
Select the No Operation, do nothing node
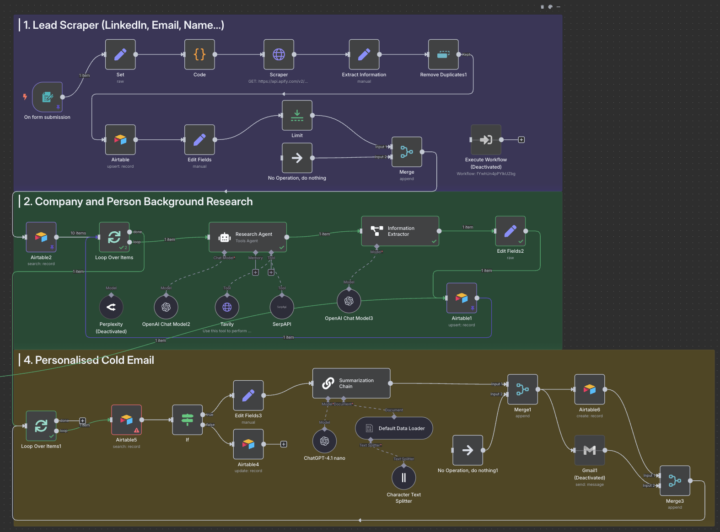[x=297, y=158]
